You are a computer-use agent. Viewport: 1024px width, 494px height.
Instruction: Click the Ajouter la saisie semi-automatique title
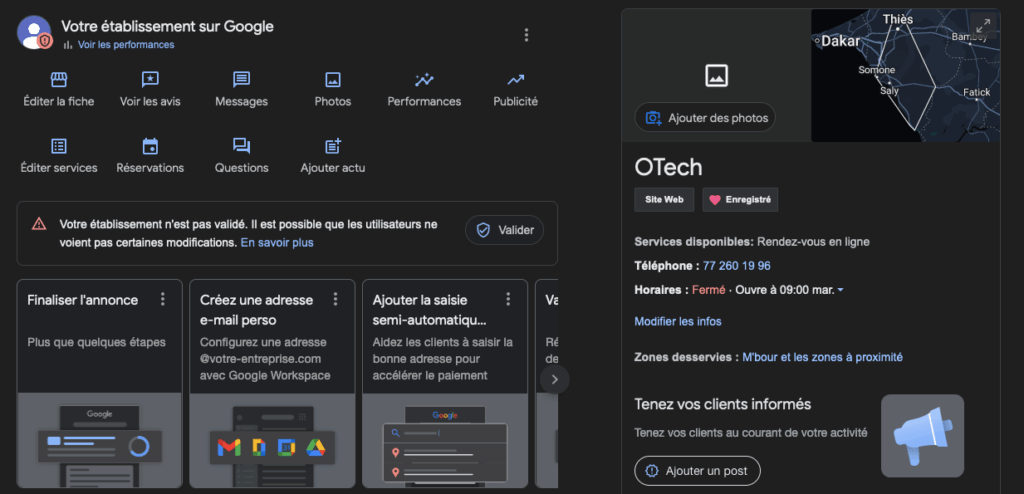pyautogui.click(x=432, y=310)
